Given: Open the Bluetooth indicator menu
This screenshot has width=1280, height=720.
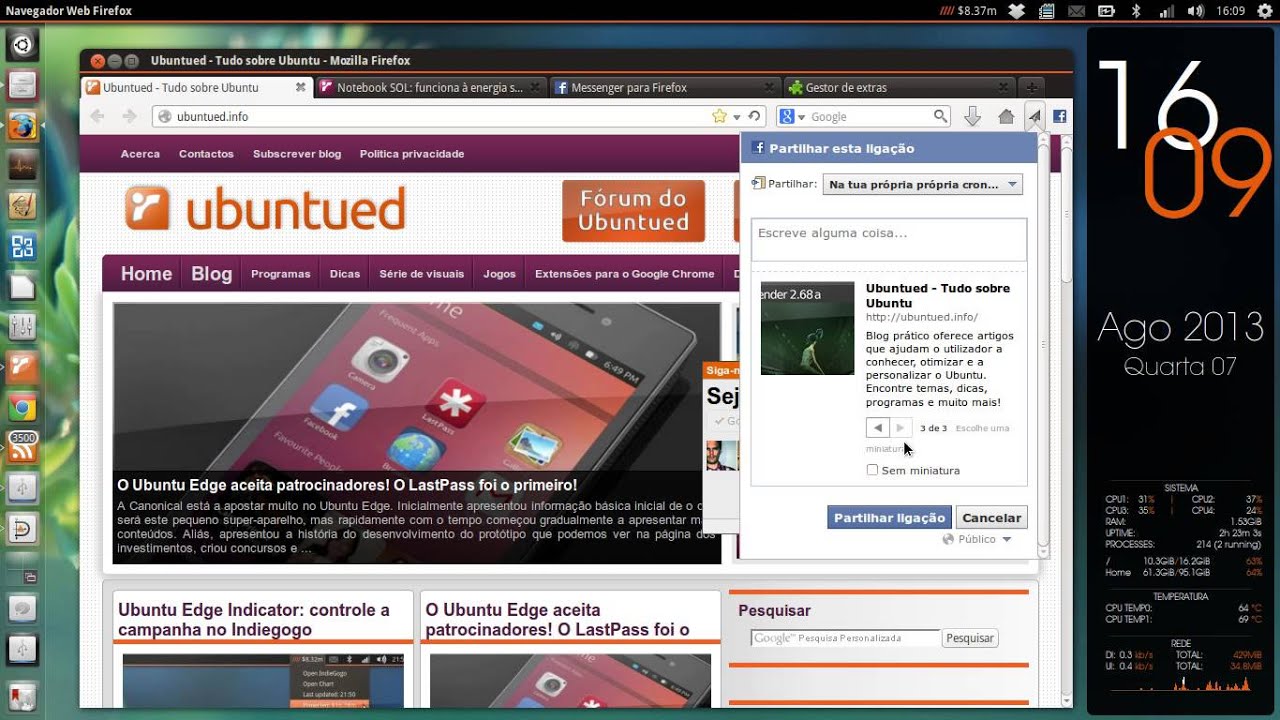Looking at the screenshot, I should tap(1136, 11).
